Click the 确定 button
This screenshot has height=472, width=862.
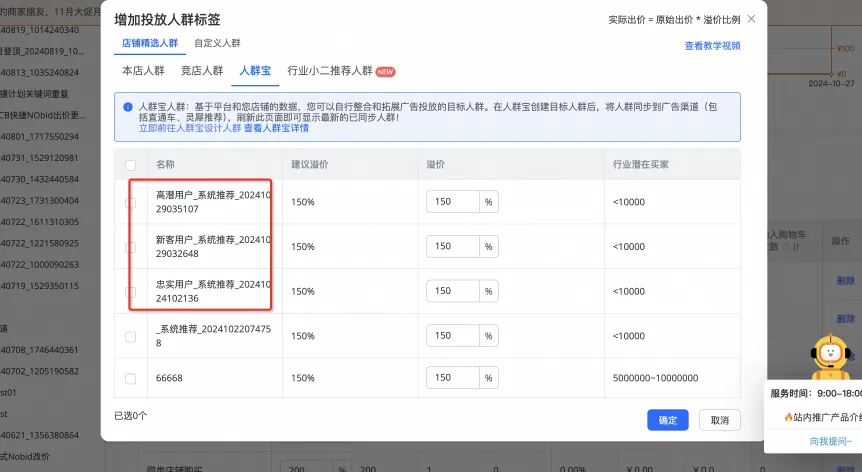[x=667, y=420]
